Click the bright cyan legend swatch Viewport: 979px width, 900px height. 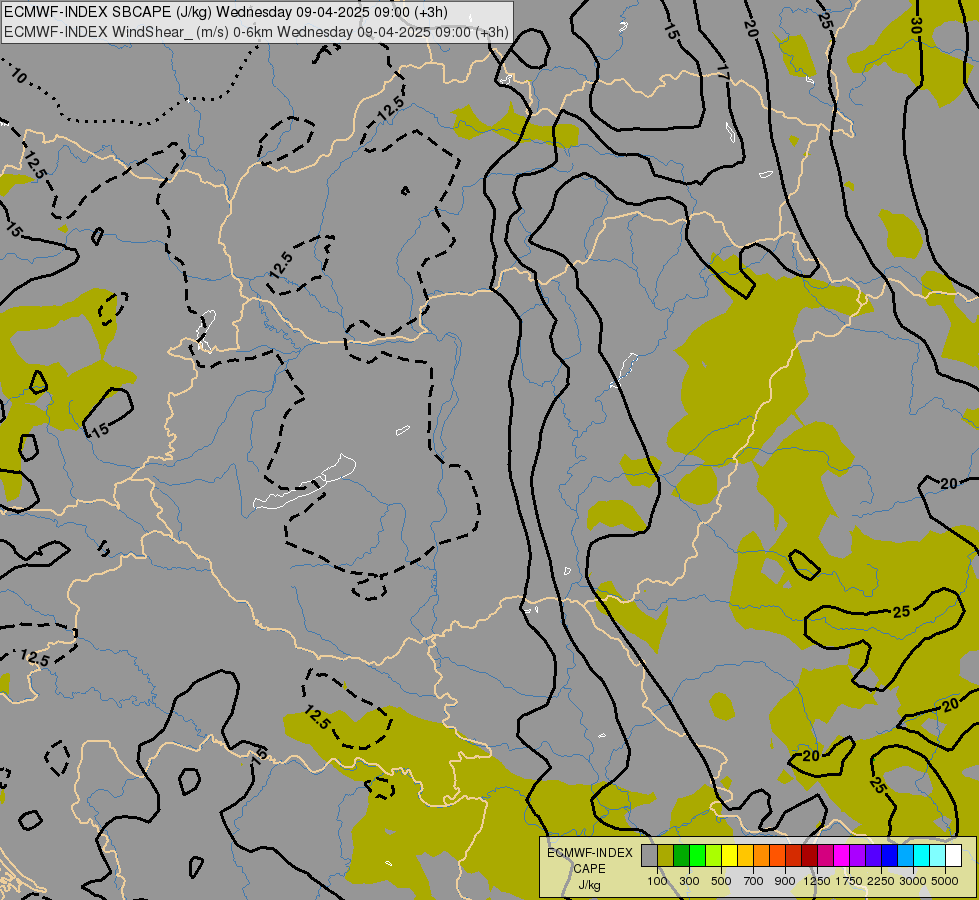click(922, 856)
